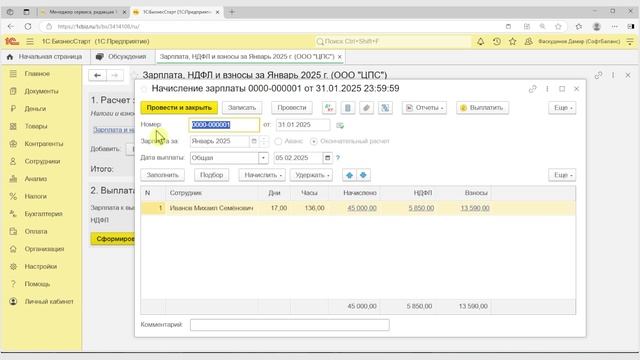This screenshot has width=640, height=360.
Task: Open notifications bell in 1C header
Action: point(481,42)
